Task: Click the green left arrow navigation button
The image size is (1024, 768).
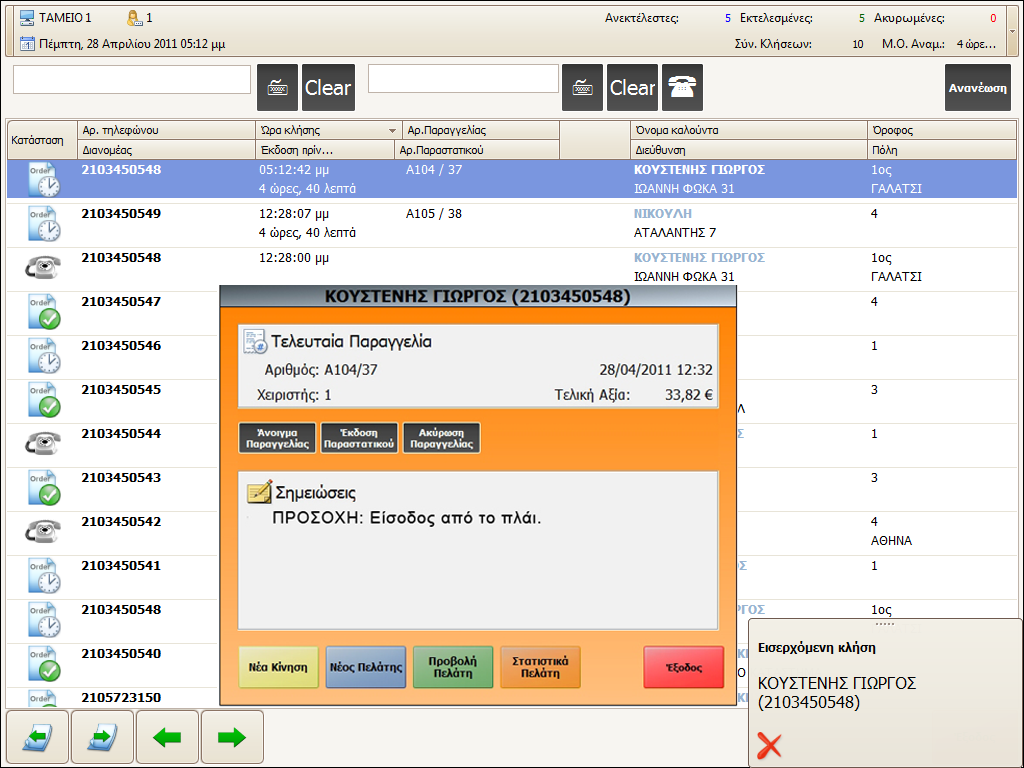Action: coord(167,737)
